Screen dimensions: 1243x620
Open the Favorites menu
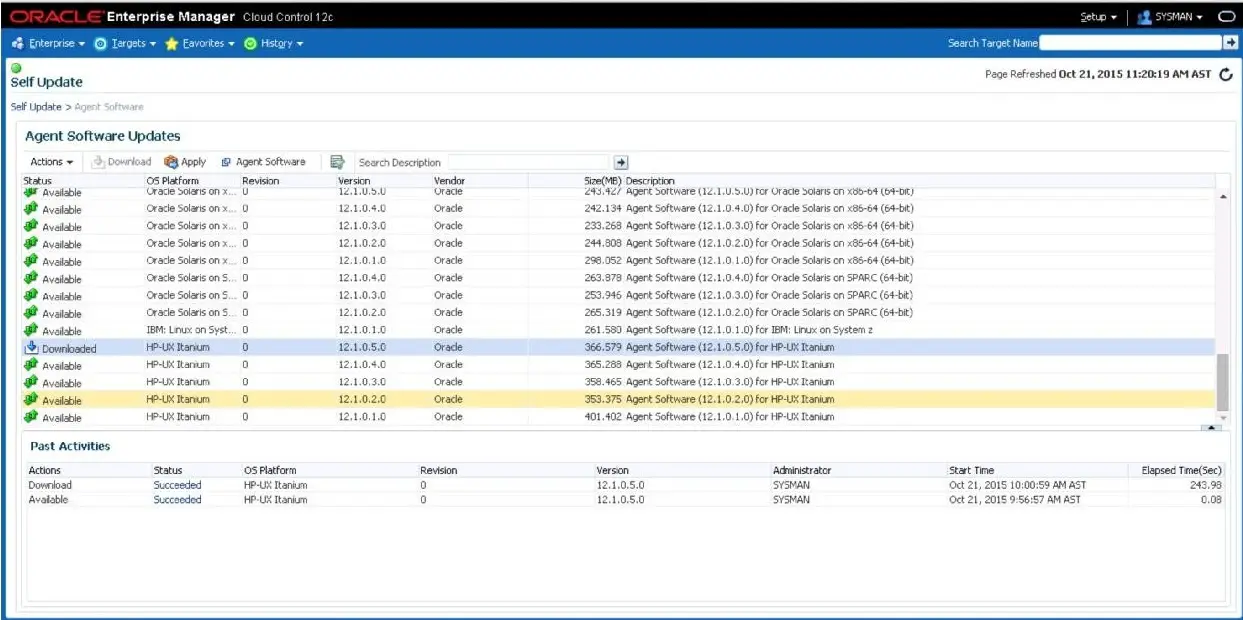coord(199,43)
